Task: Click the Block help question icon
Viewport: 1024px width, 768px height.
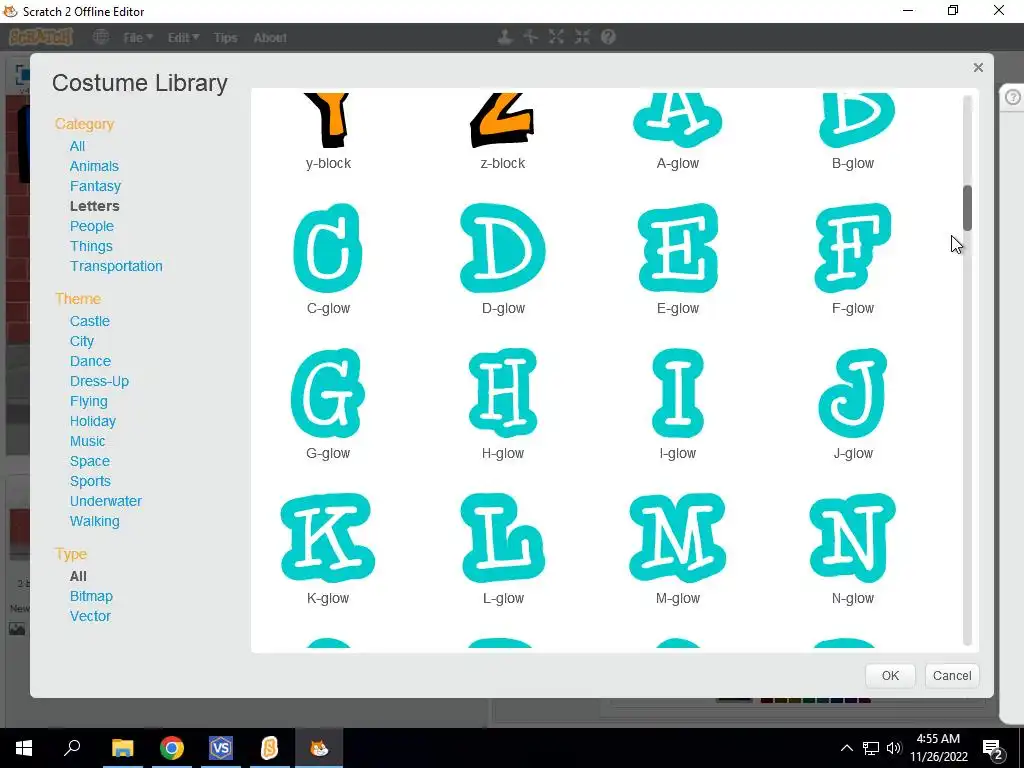Action: coord(609,37)
